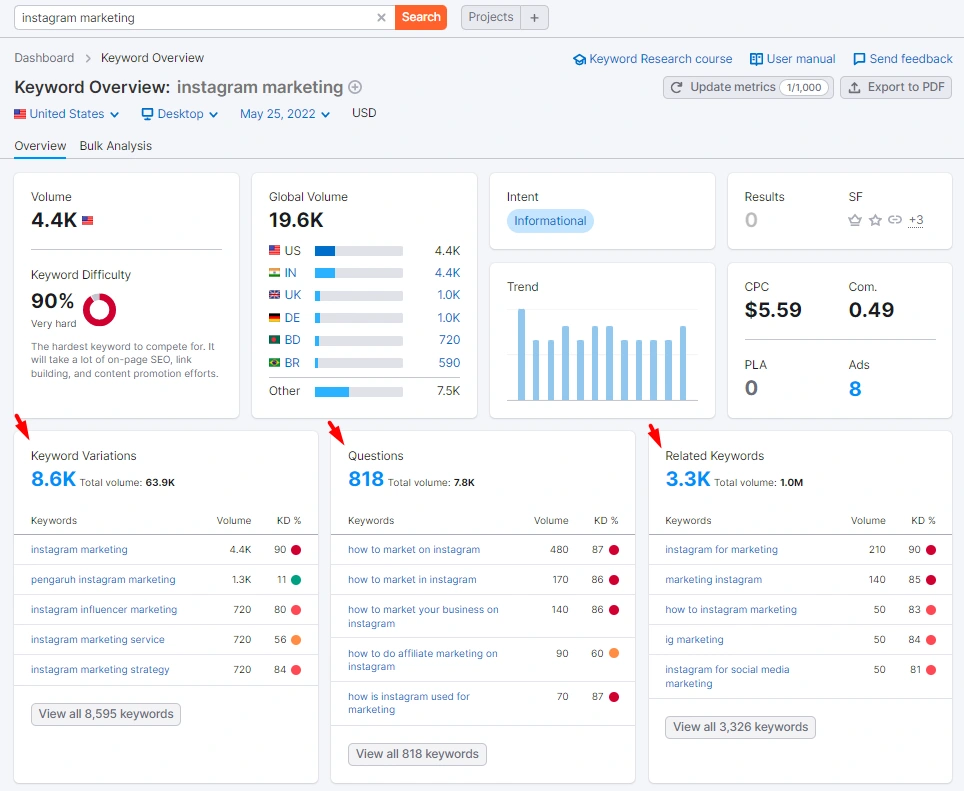Open the Projects button
964x791 pixels.
pyautogui.click(x=491, y=17)
